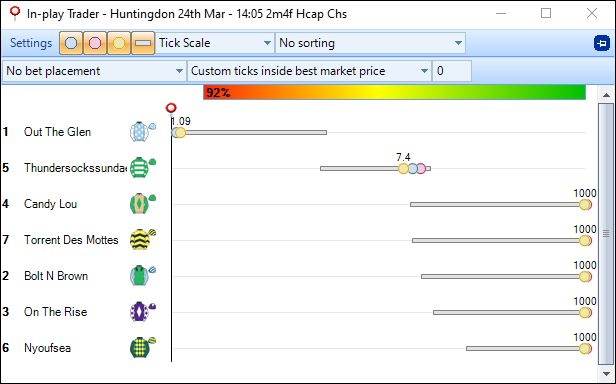Click On The Rise purple silks icon

(x=142, y=311)
